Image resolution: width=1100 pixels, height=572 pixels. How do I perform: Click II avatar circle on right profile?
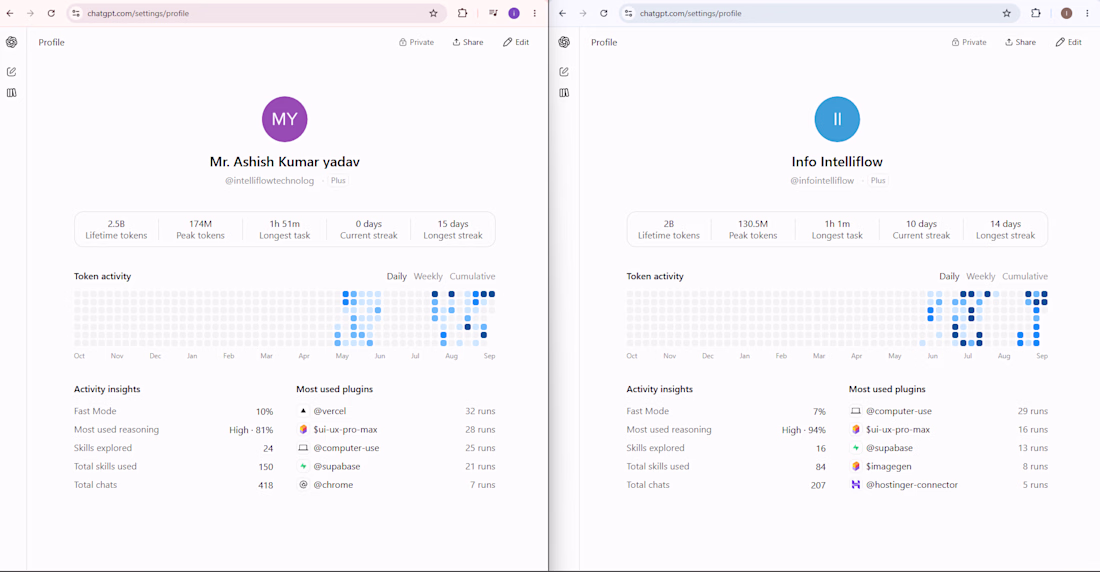pos(837,119)
